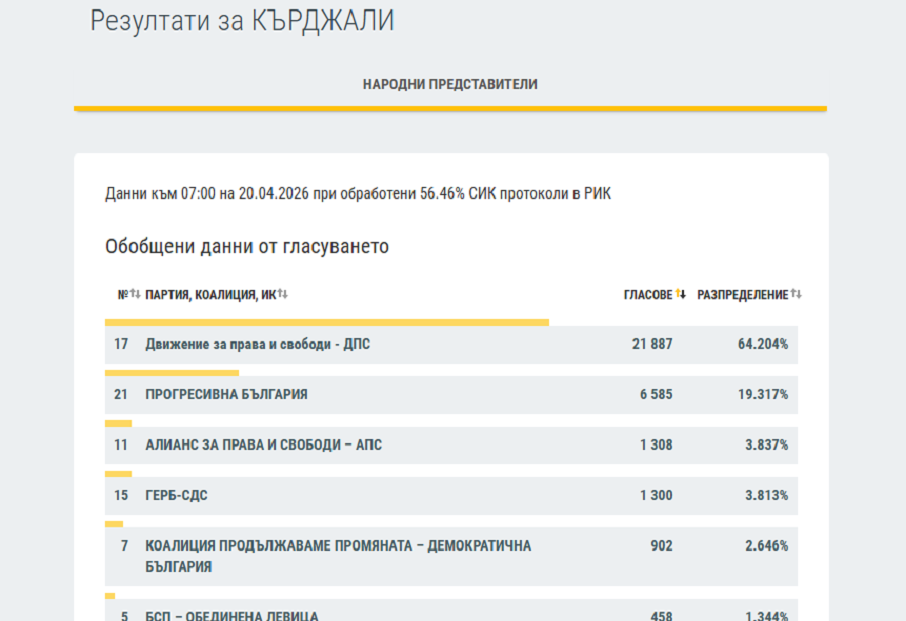Viewport: 906px width, 621px height.
Task: Click the yellow bar above ПРОГРЕСИВНА БЪЛГАРИЯ
Action: click(172, 373)
